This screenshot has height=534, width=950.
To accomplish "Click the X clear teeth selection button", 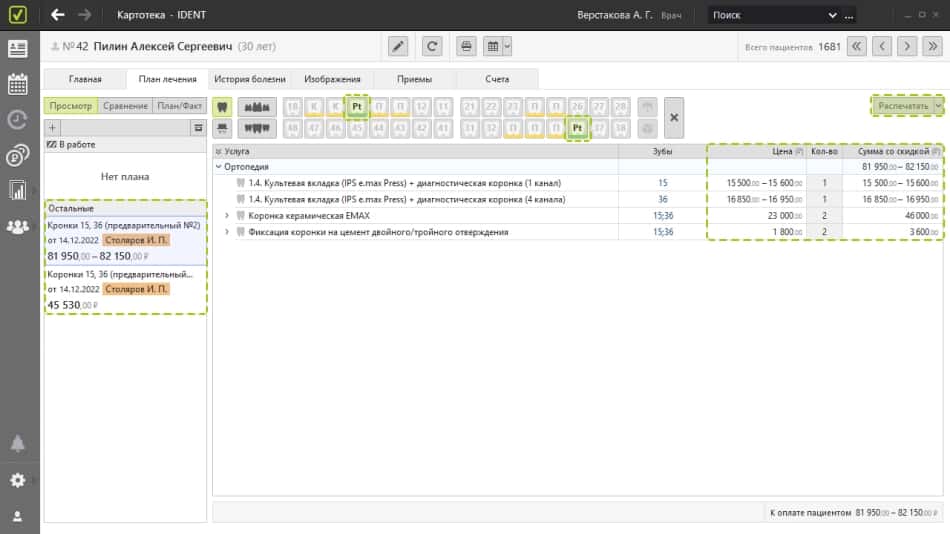I will (674, 117).
